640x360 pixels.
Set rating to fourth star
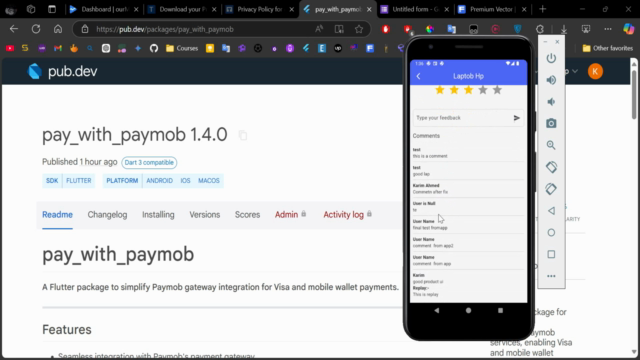[x=482, y=90]
